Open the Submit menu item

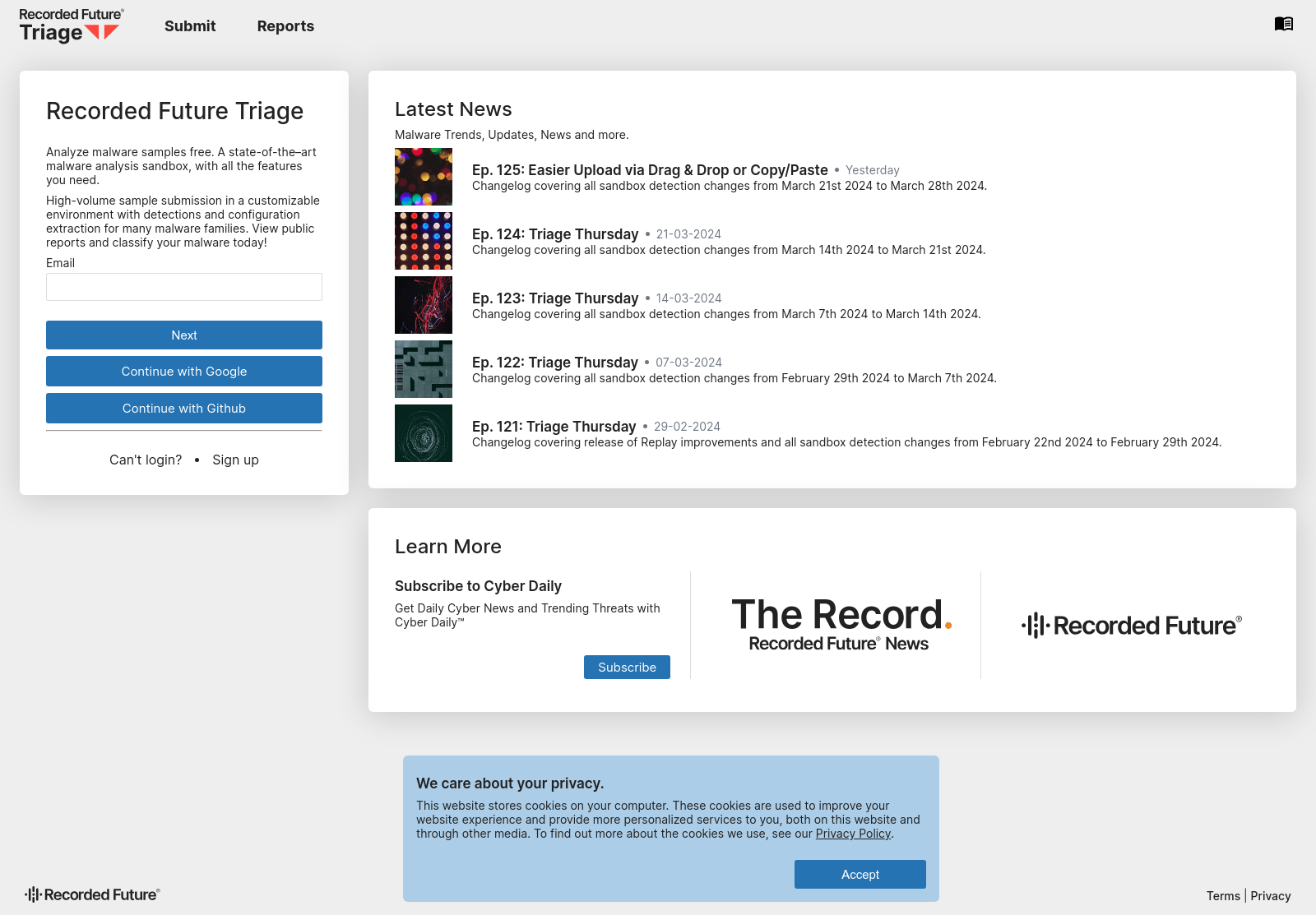[x=190, y=26]
